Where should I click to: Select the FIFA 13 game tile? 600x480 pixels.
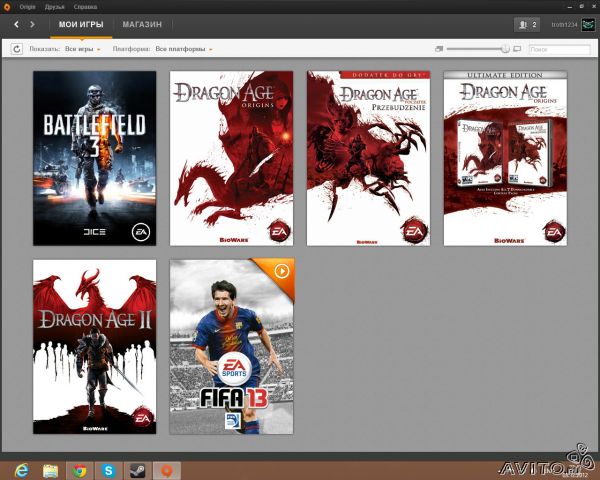(232, 347)
